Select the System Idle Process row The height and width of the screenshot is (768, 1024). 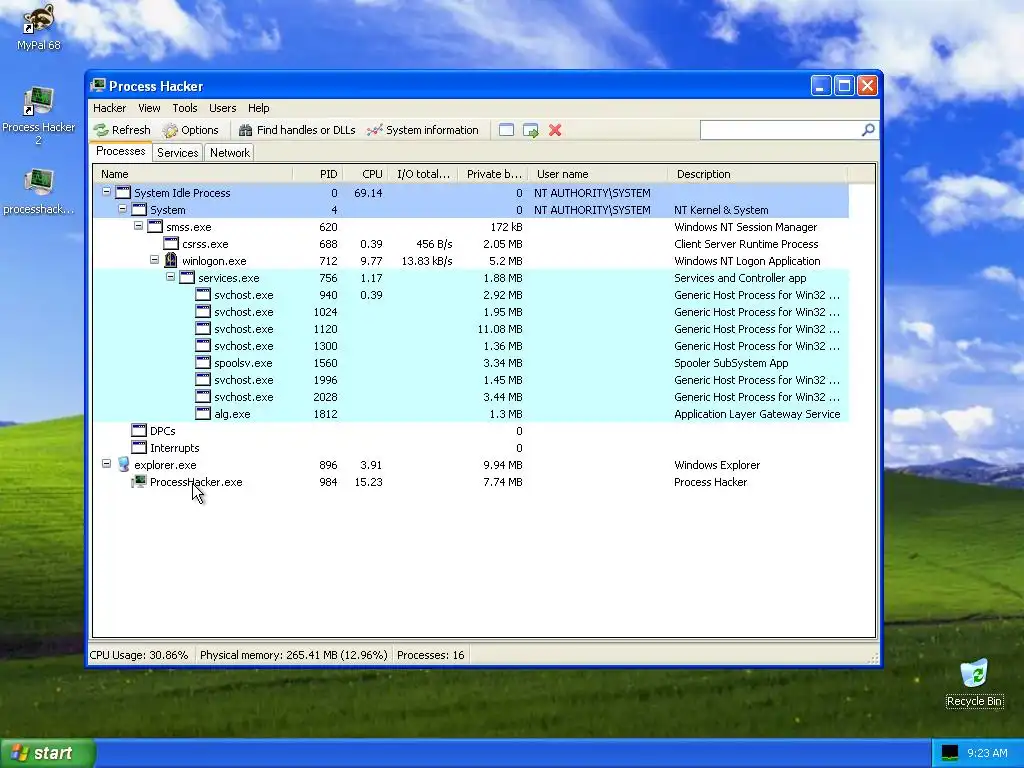pos(470,193)
